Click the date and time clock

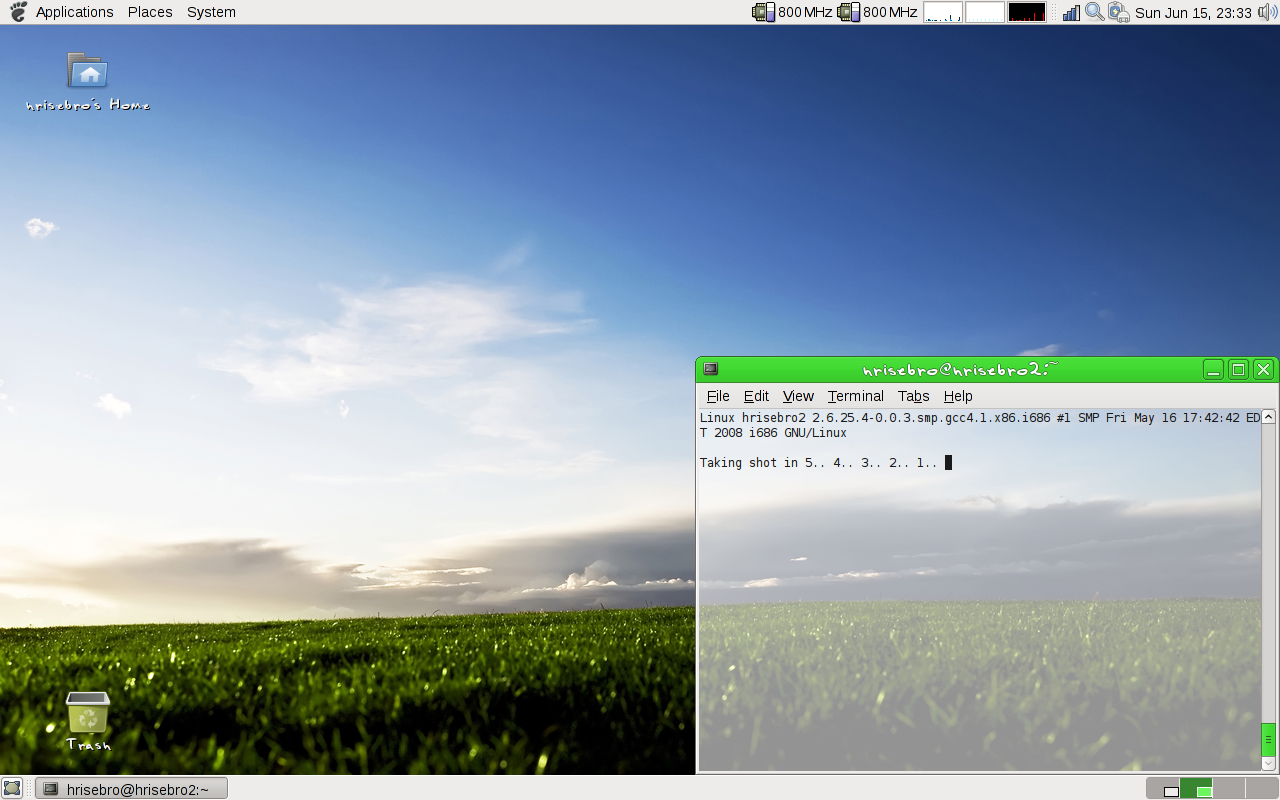click(1193, 12)
